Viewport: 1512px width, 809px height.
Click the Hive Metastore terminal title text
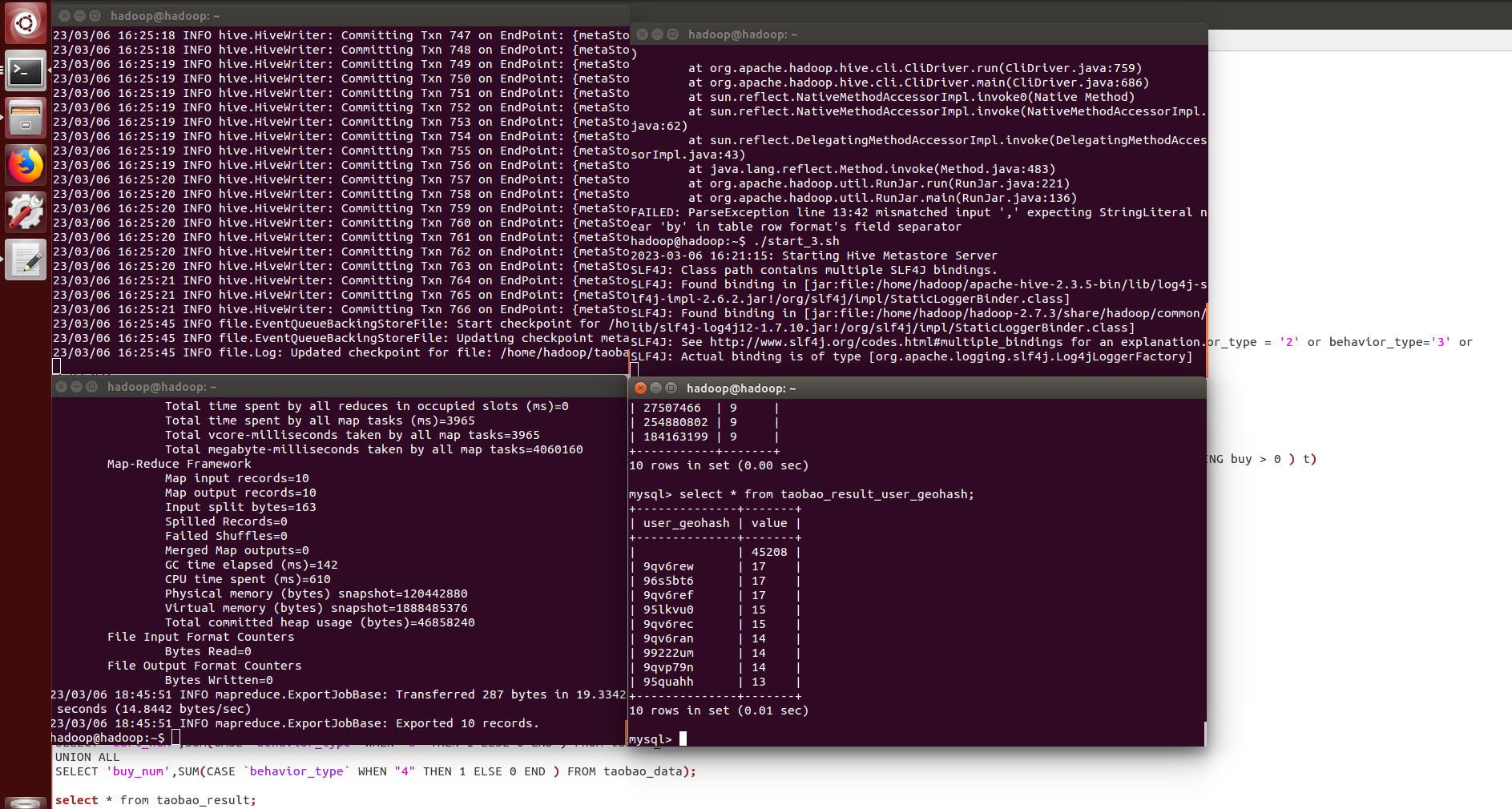(743, 34)
